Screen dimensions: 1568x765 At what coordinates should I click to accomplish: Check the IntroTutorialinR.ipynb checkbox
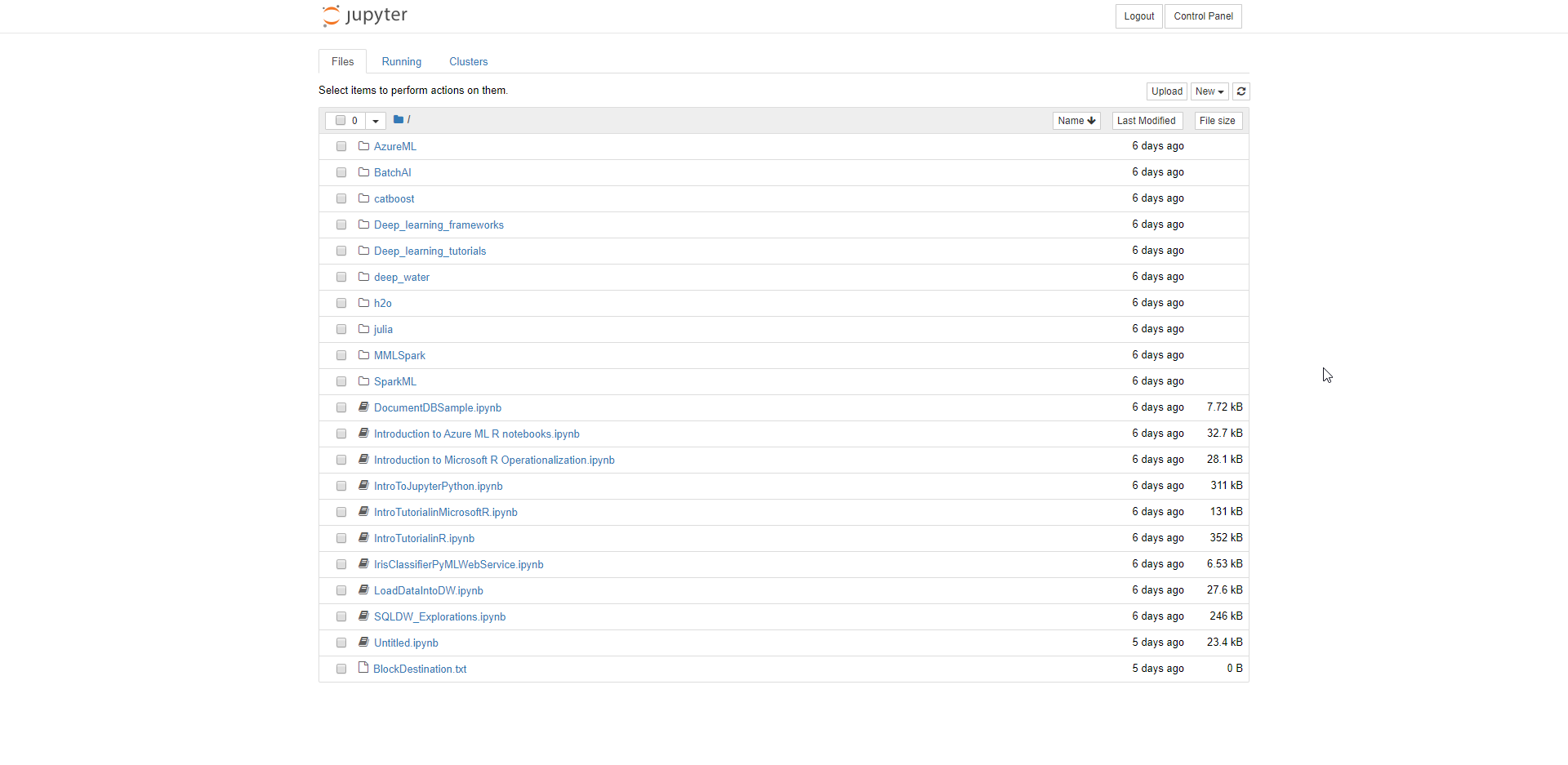point(341,539)
